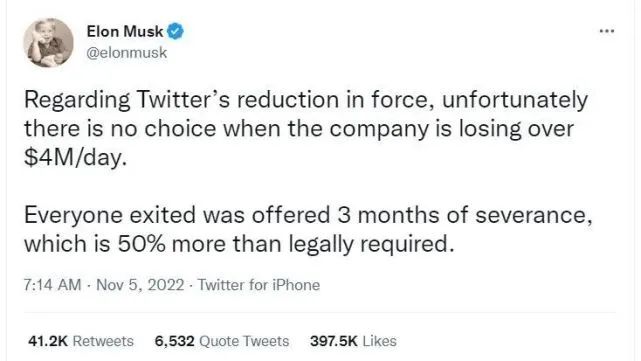Open the Elon Musk profile avatar
The width and height of the screenshot is (641, 361).
[x=48, y=42]
